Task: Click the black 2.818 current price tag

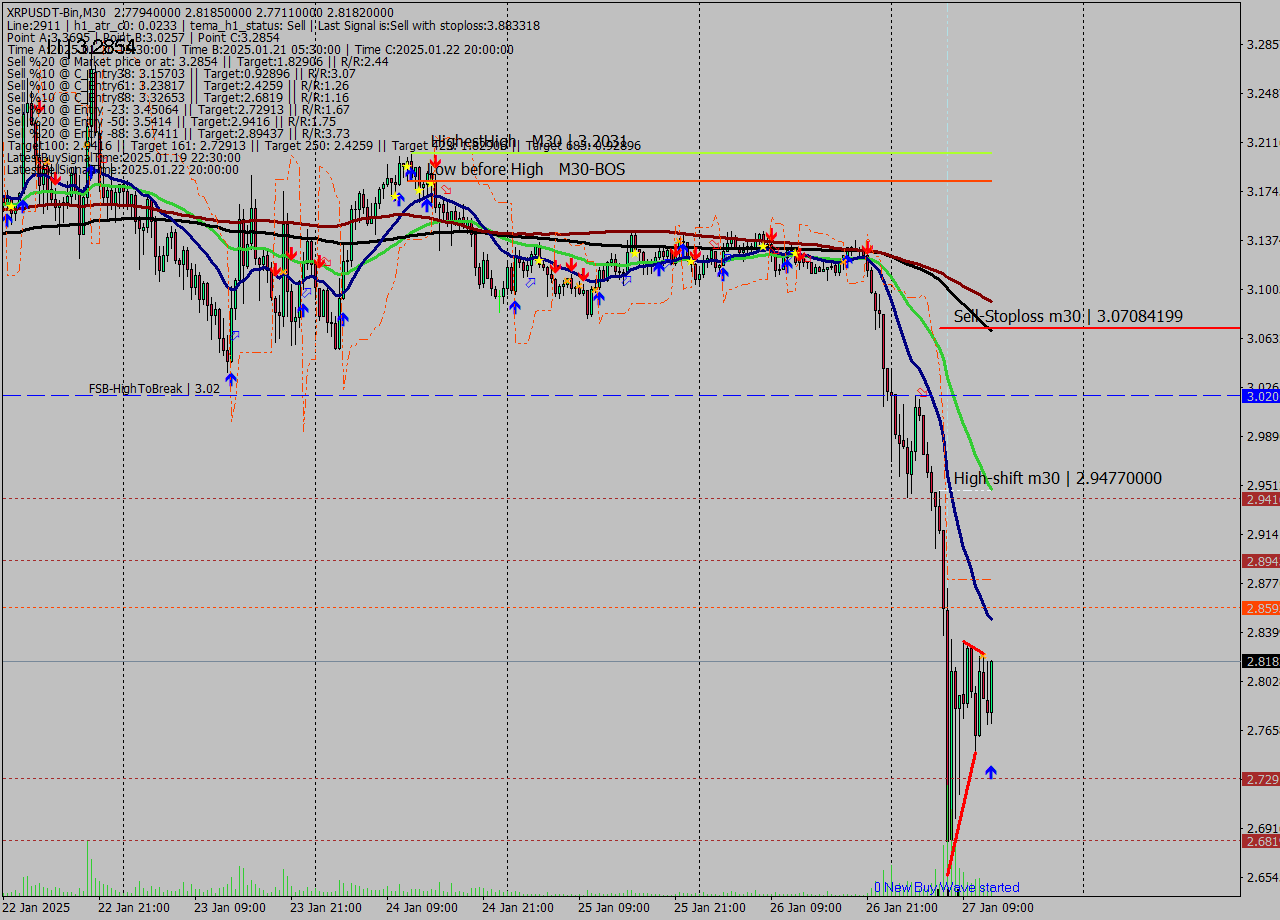Action: click(1260, 661)
